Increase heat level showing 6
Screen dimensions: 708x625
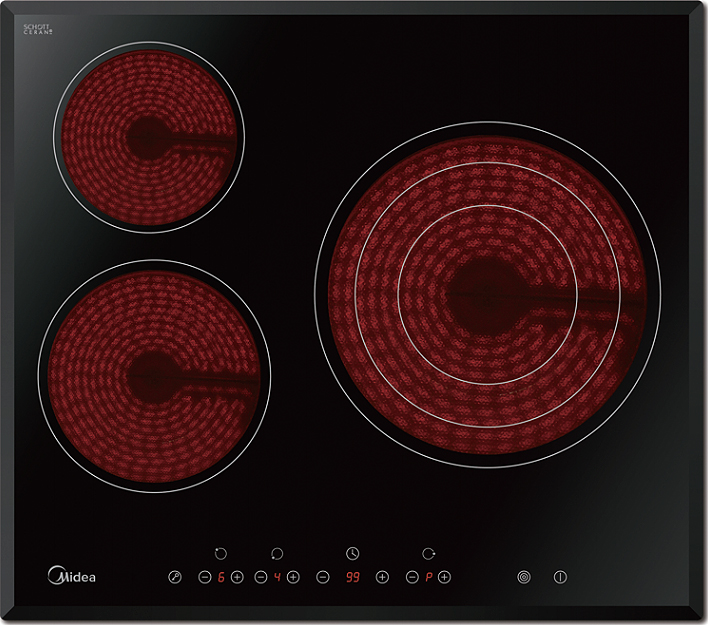click(x=237, y=577)
